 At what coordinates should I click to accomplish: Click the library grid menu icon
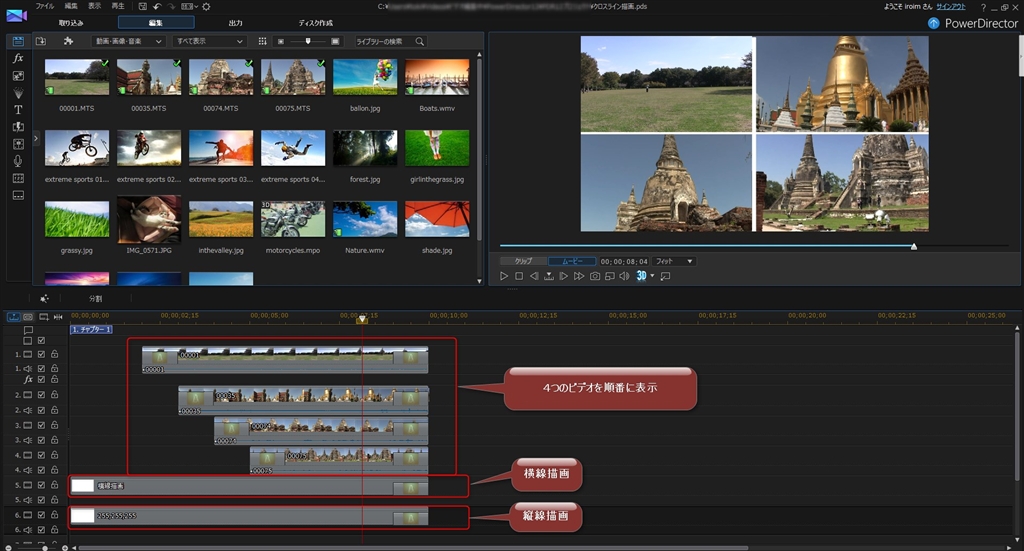[x=263, y=41]
